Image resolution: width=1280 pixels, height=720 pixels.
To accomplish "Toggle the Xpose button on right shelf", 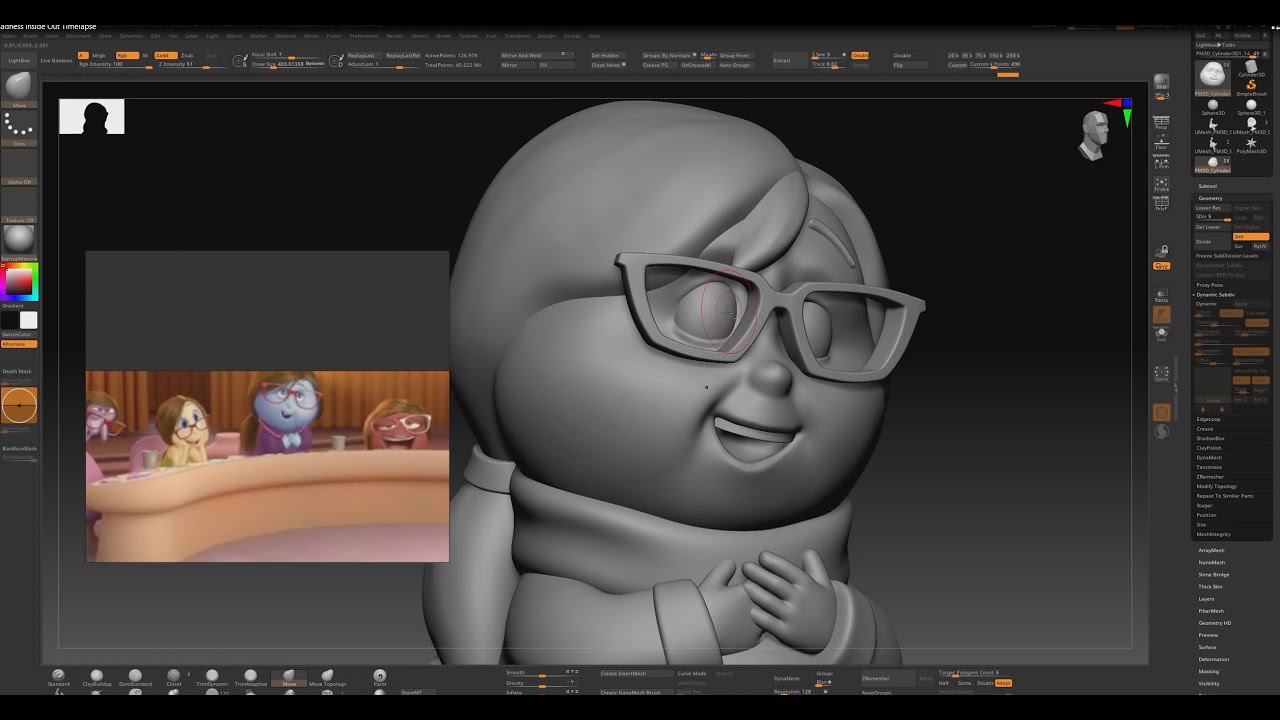I will point(1161,373).
